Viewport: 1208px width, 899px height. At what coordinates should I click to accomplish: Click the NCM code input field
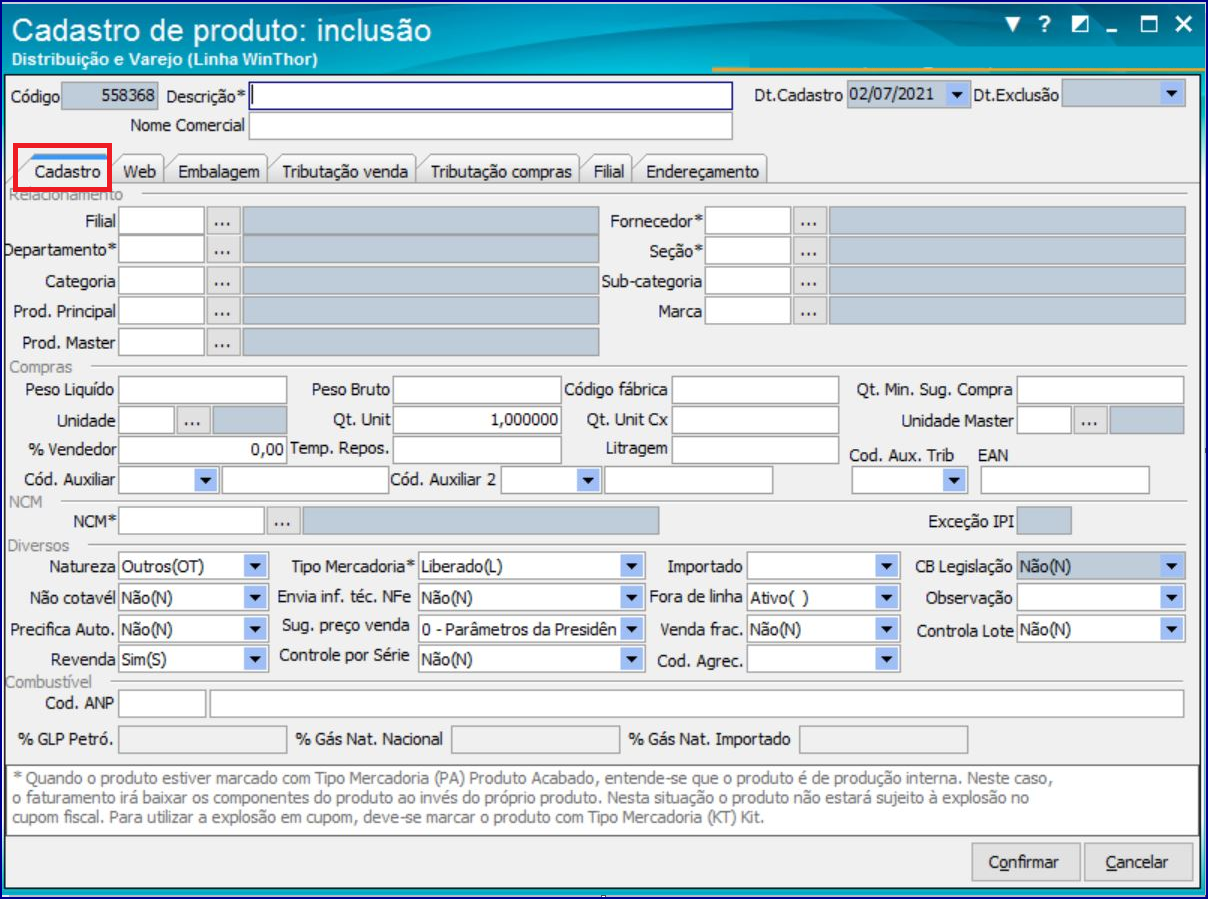point(191,521)
